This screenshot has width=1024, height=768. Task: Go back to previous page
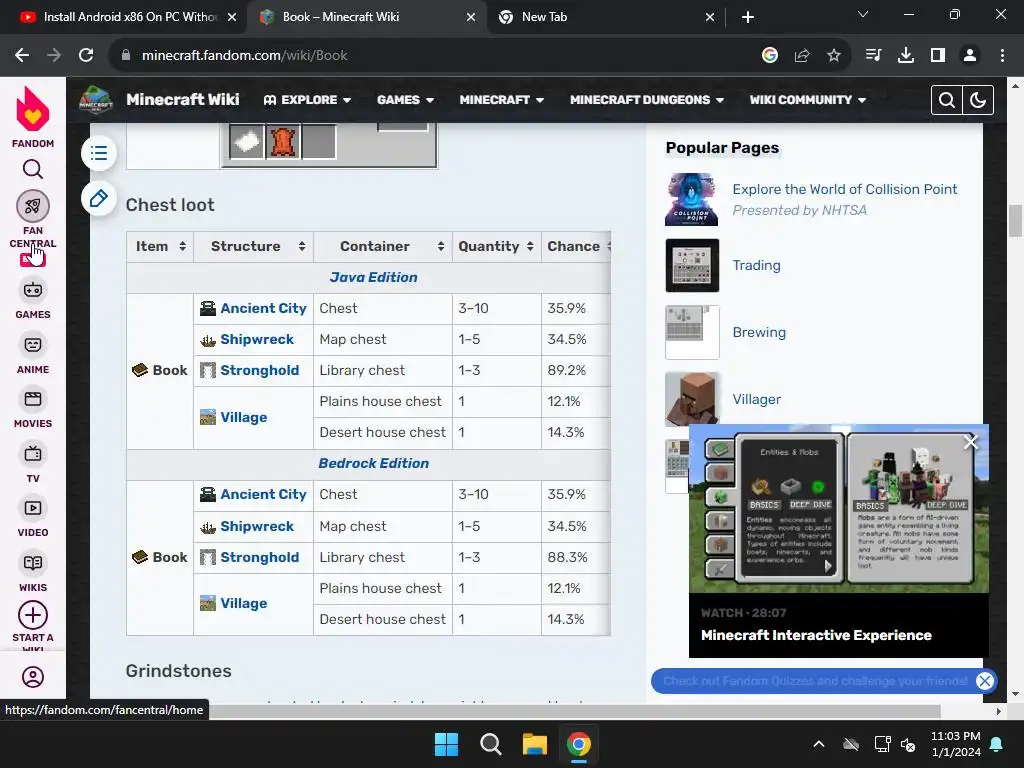(22, 56)
